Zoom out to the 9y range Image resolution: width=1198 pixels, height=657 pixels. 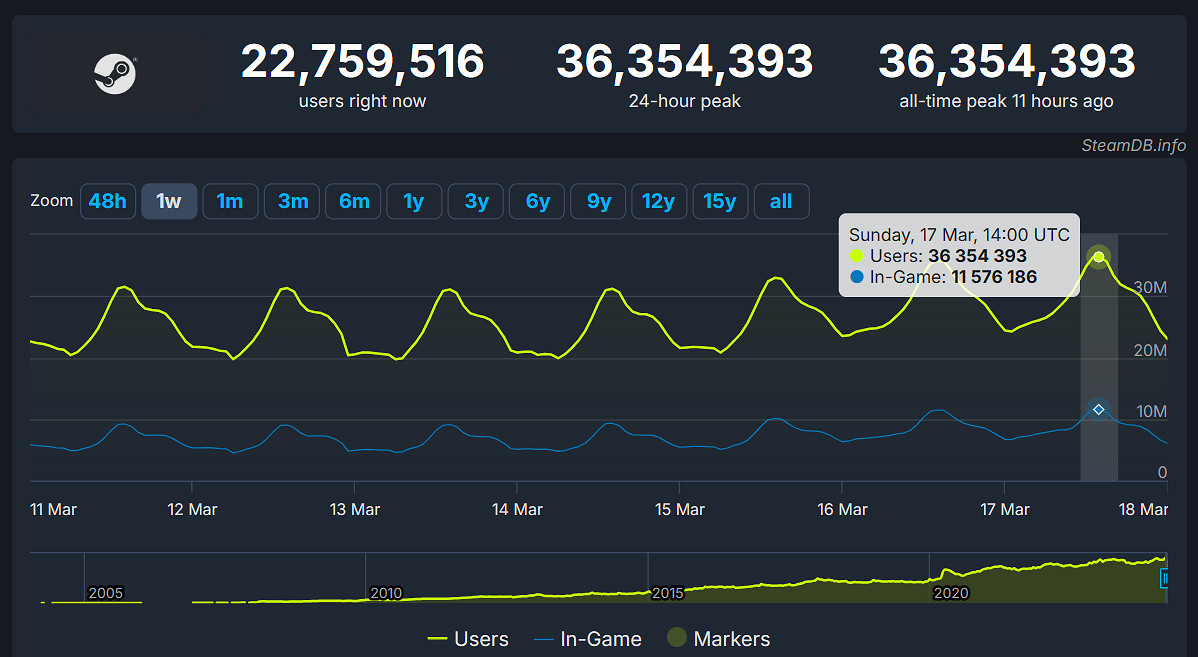coord(598,201)
